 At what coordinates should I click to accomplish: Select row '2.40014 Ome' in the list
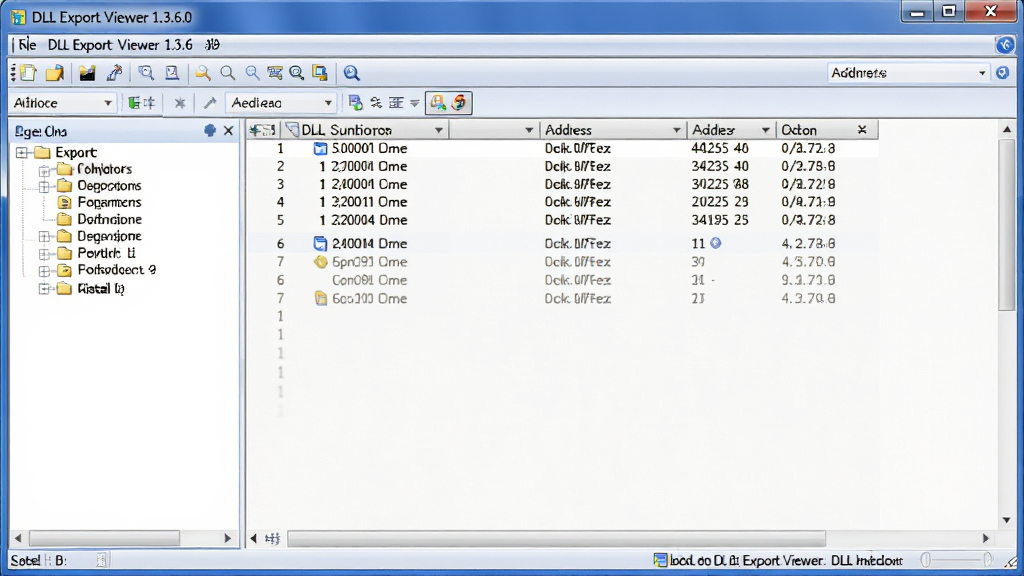[562, 244]
